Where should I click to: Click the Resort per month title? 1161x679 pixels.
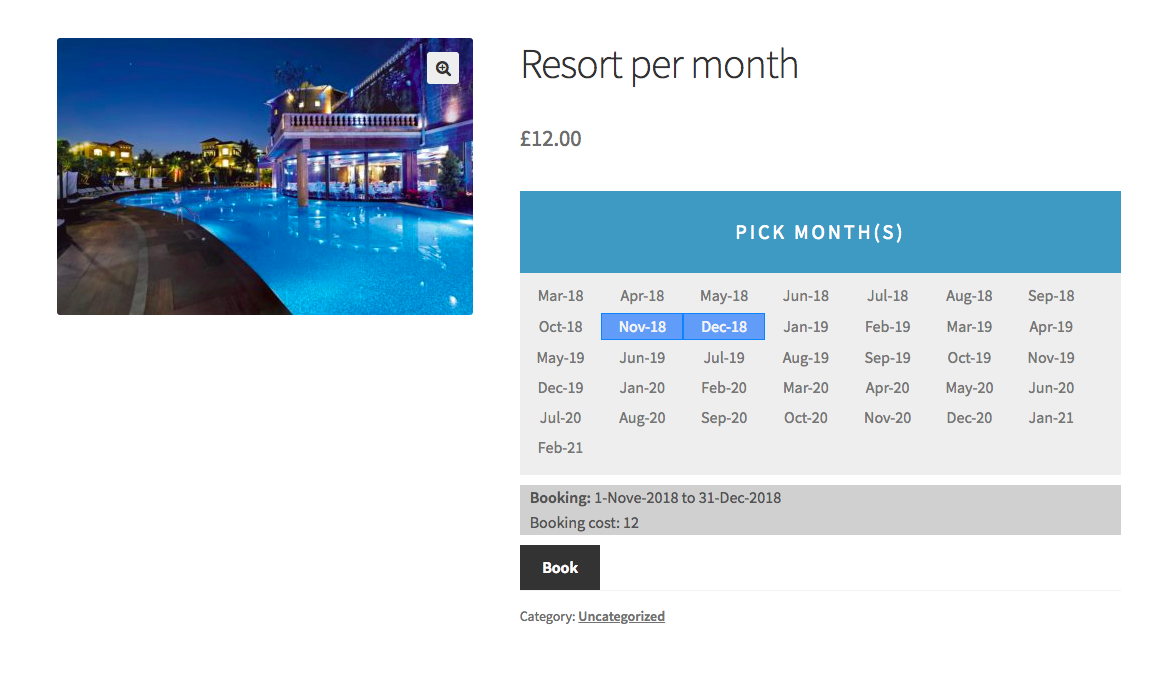659,64
